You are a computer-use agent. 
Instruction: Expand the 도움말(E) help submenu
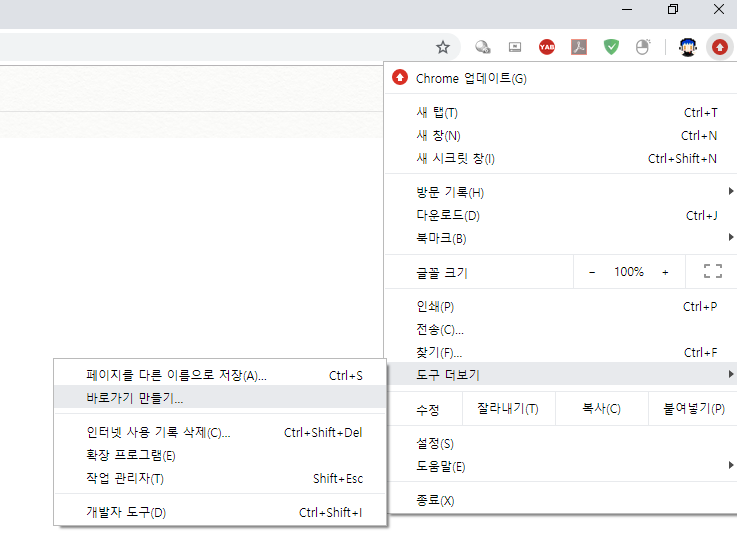click(x=560, y=466)
